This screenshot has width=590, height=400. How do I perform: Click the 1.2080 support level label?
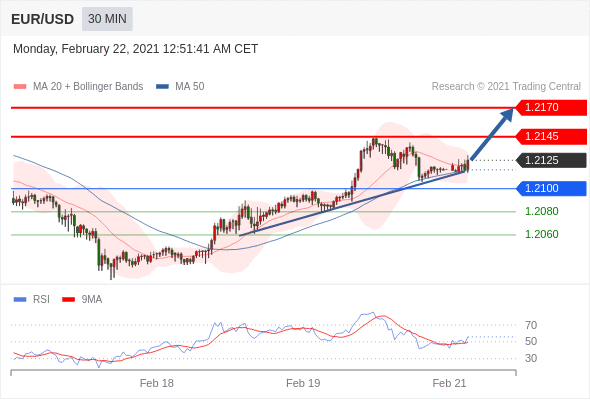pos(541,211)
